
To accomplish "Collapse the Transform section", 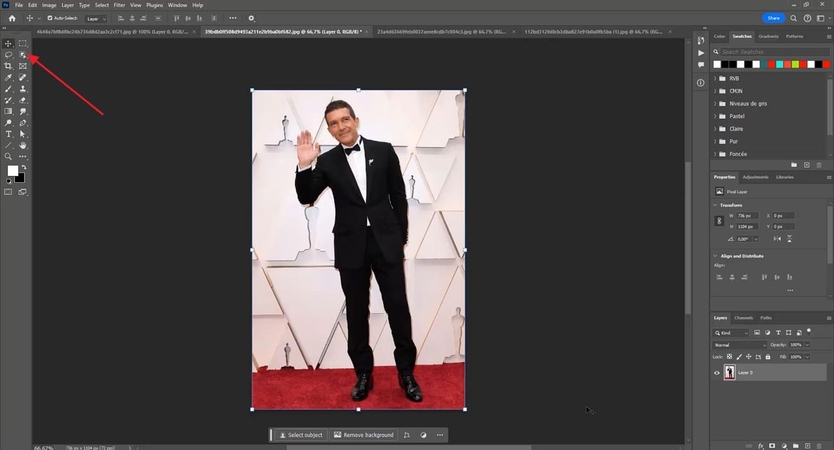I will click(715, 205).
